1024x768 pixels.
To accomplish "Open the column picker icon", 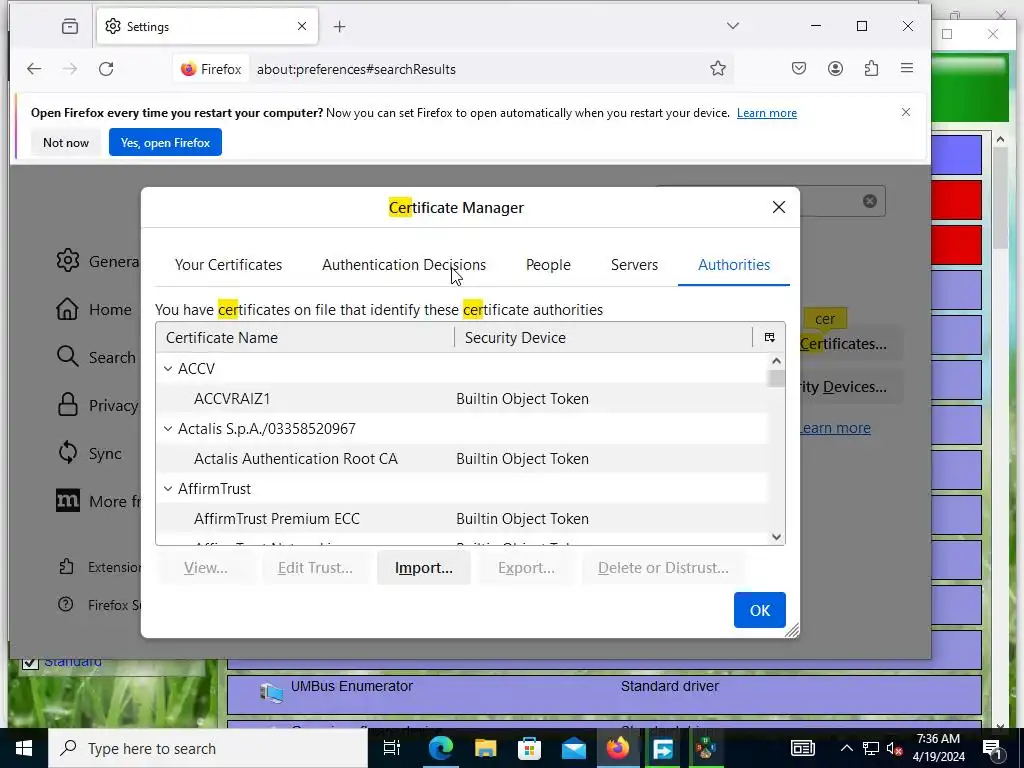I will 769,338.
